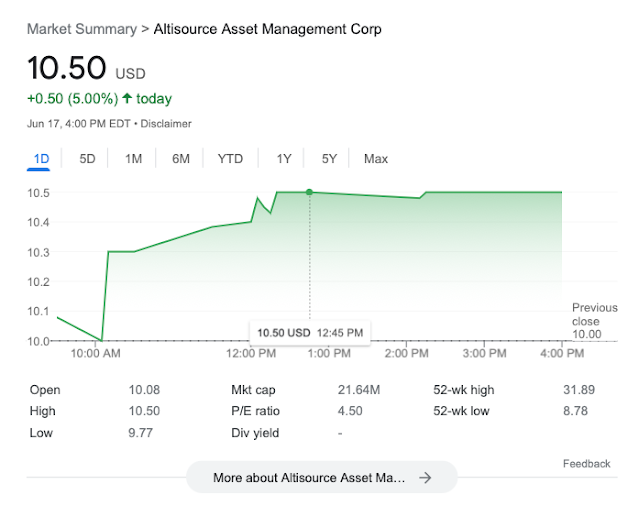Screen dimensions: 639x506
Task: Click the right arrow icon on More about button
Action: (425, 478)
